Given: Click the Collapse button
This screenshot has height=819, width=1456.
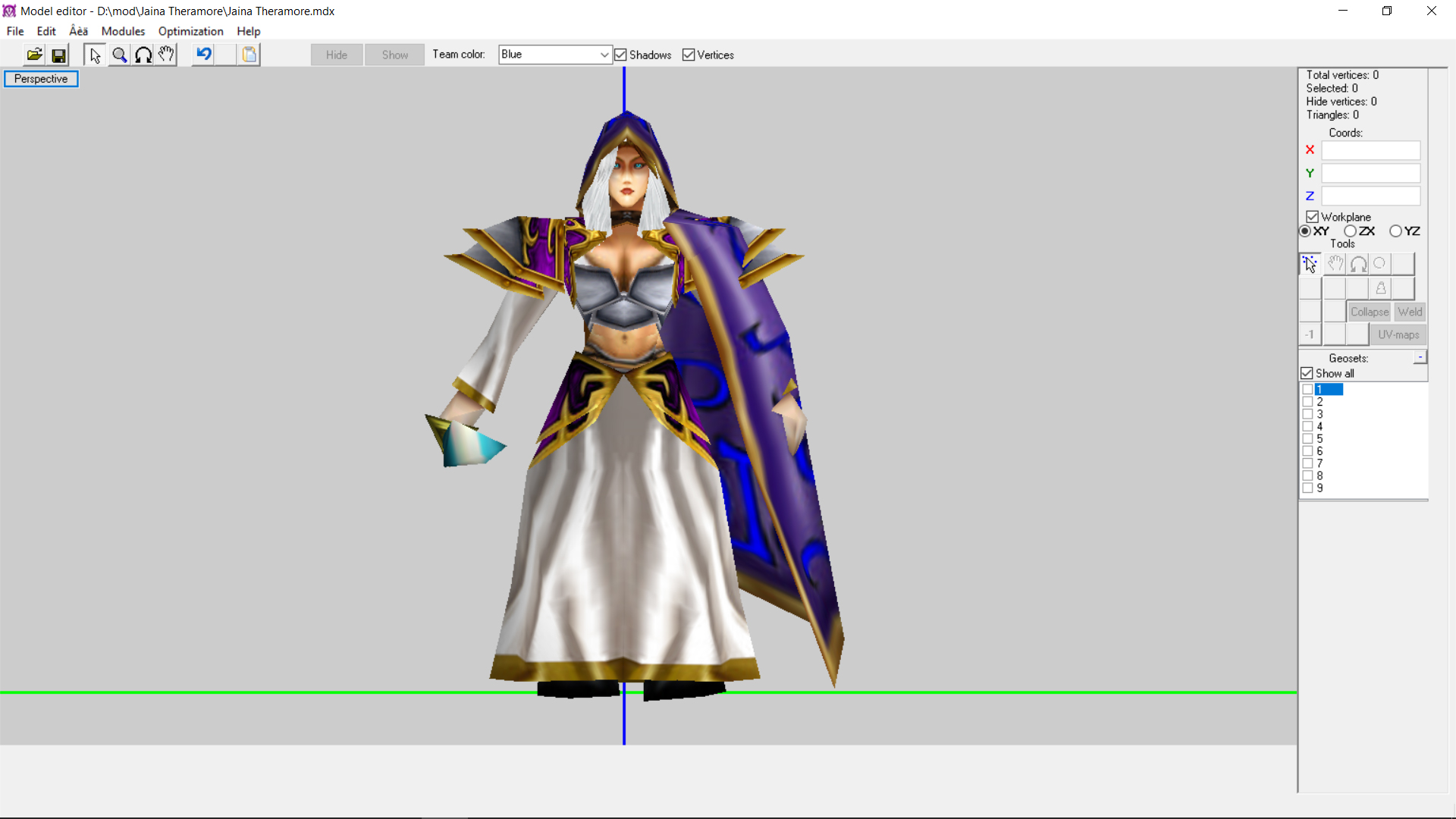Looking at the screenshot, I should 1369,312.
